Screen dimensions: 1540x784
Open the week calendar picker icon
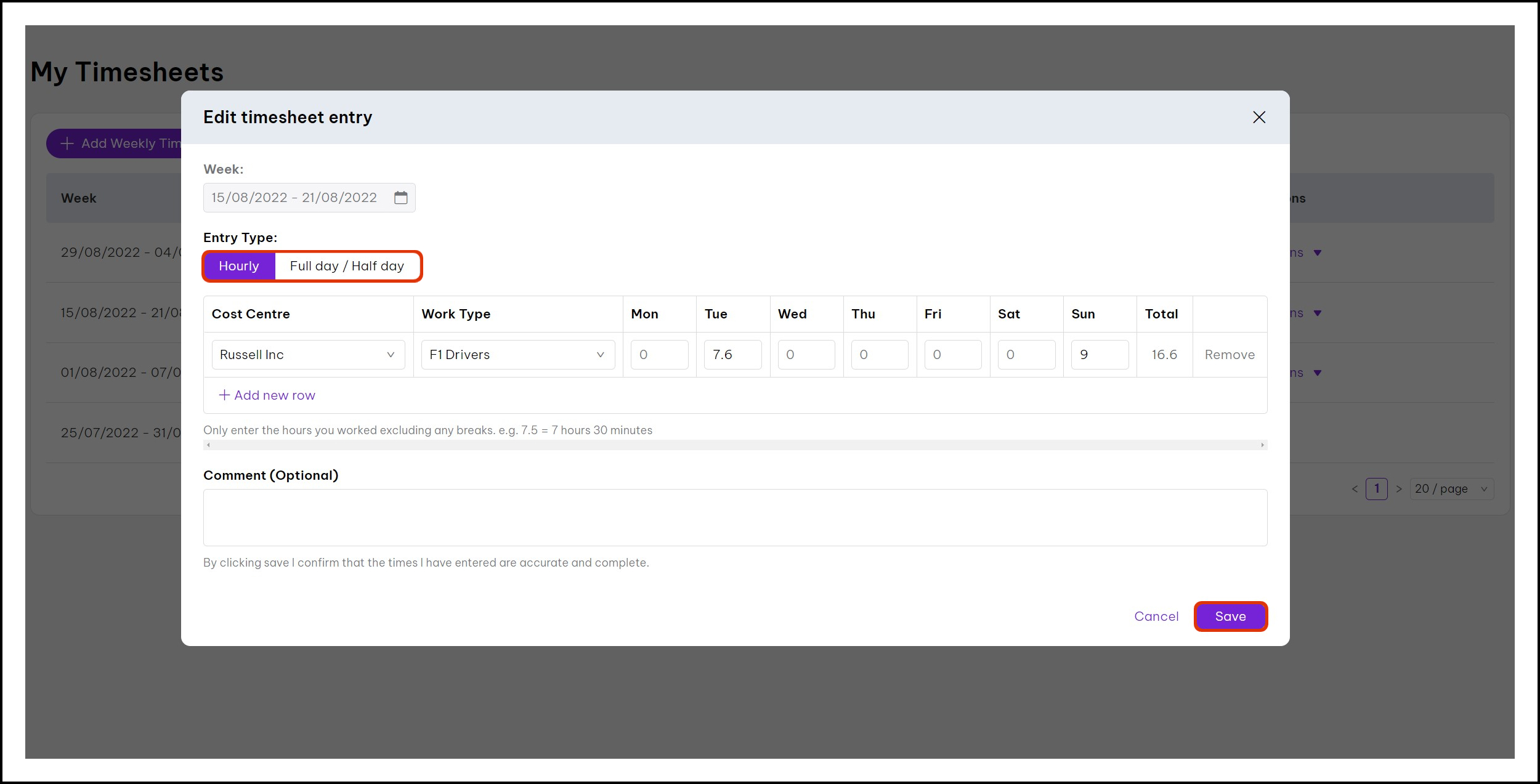[400, 198]
